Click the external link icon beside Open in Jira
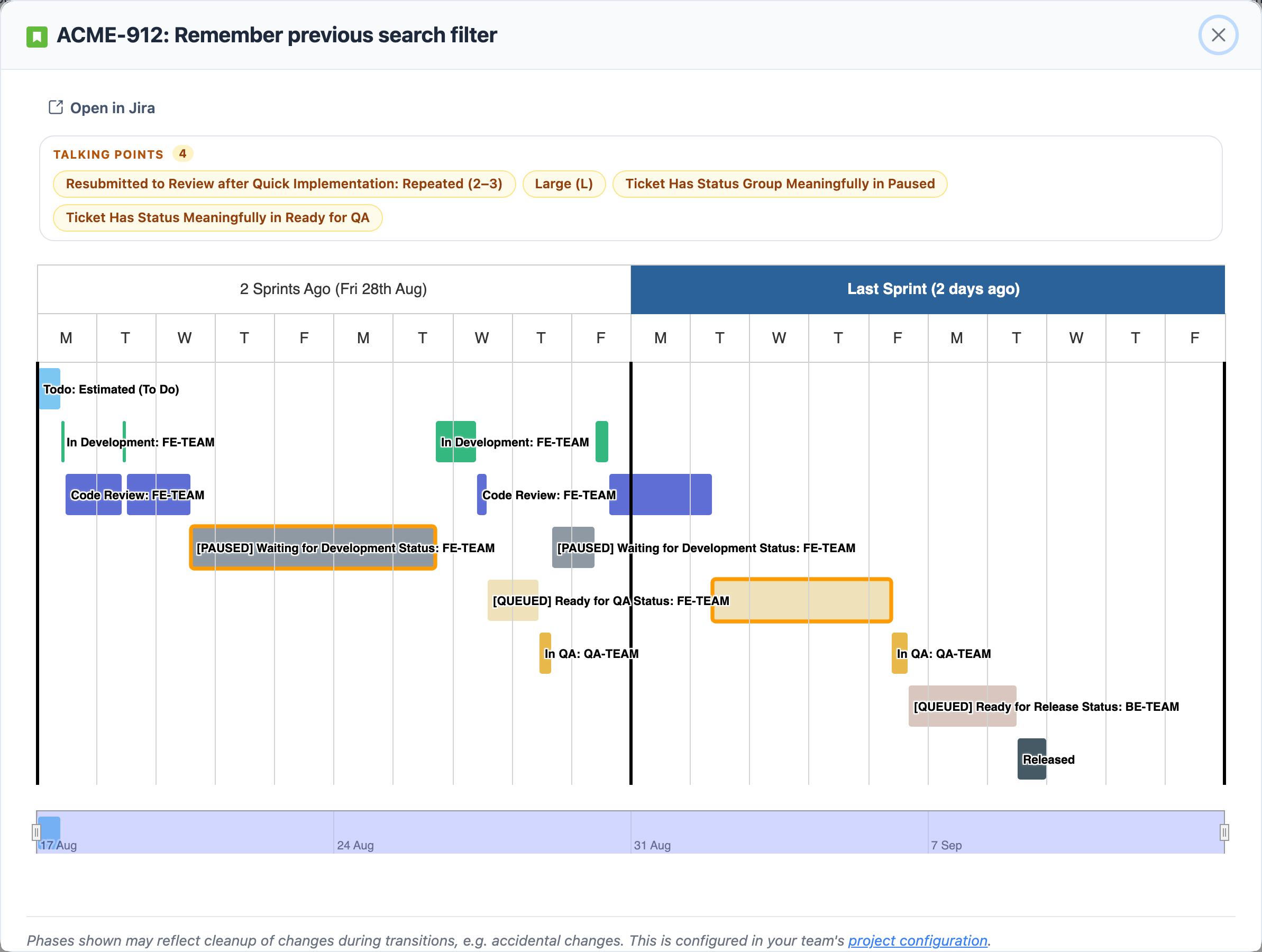 pyautogui.click(x=56, y=107)
